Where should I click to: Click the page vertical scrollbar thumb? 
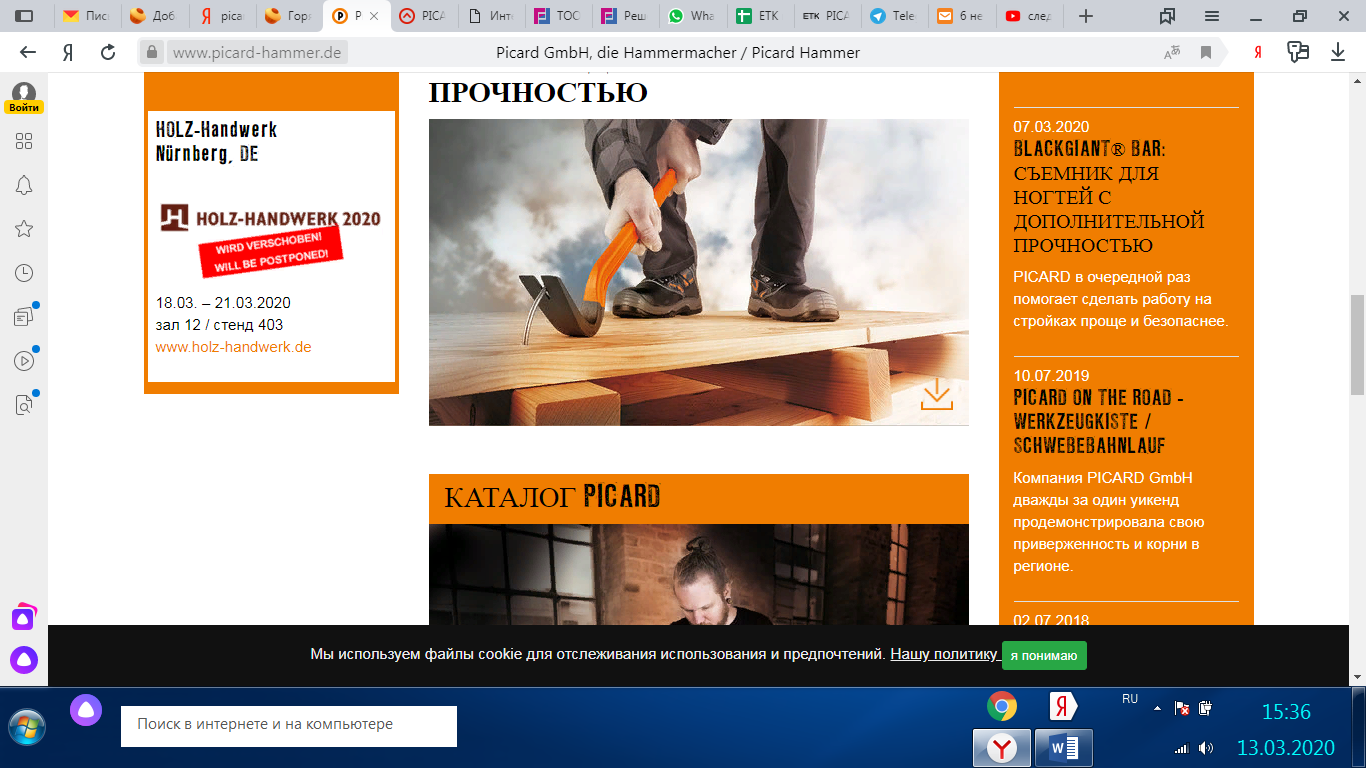click(1357, 345)
